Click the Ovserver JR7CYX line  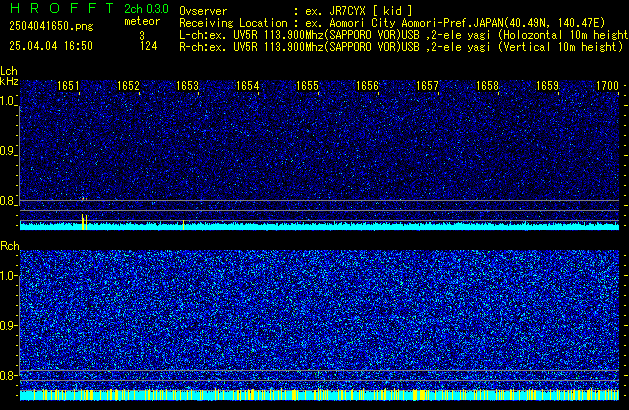click(296, 11)
